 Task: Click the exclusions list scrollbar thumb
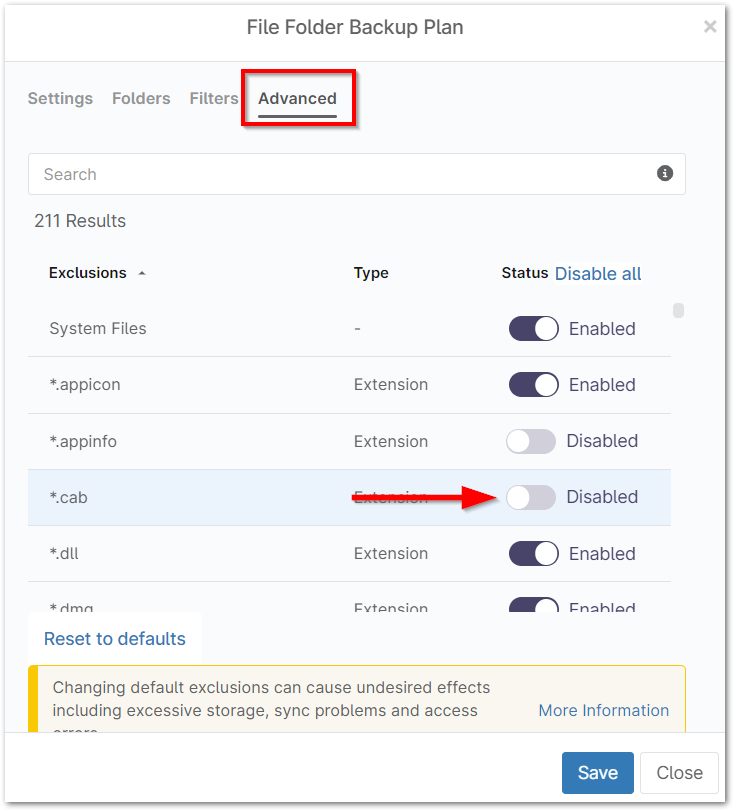pos(678,310)
